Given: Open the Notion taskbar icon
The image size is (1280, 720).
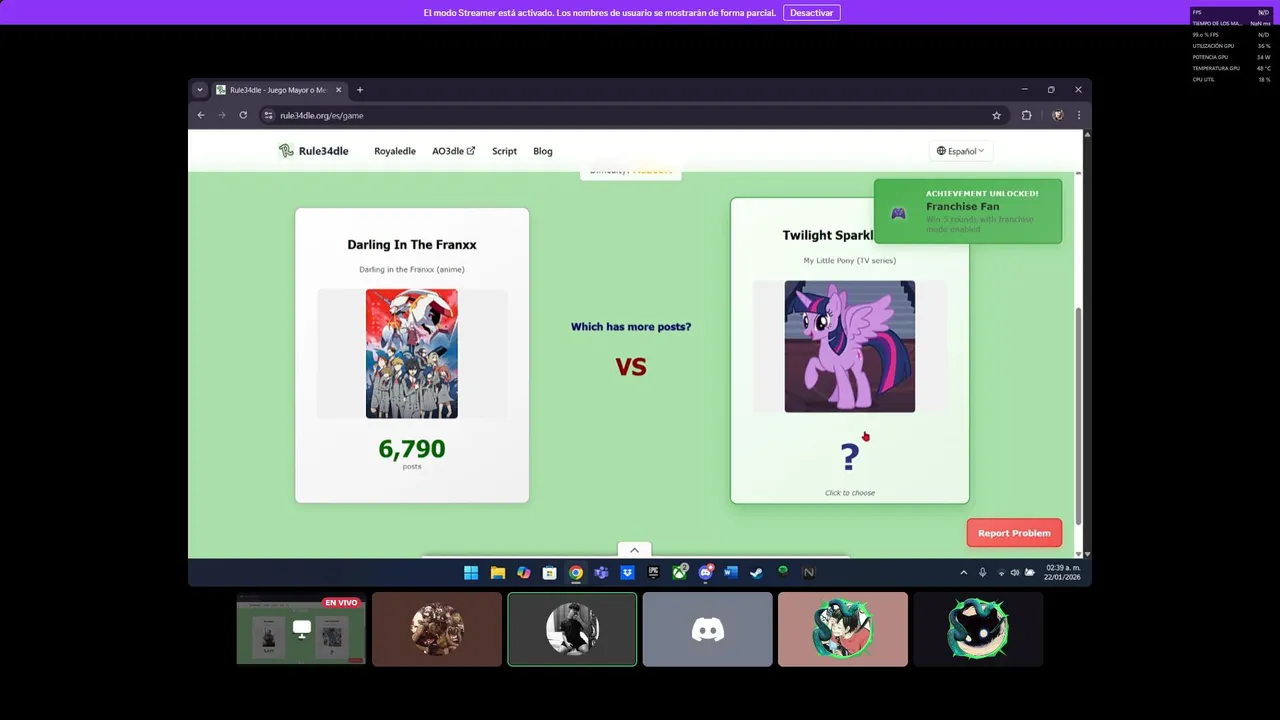Looking at the screenshot, I should (x=809, y=573).
